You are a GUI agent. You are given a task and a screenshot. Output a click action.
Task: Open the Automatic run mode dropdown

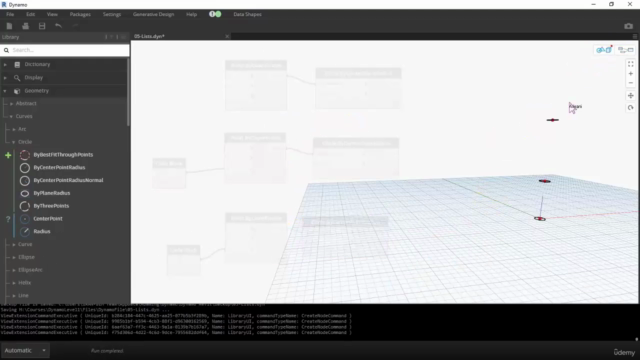tap(25, 350)
